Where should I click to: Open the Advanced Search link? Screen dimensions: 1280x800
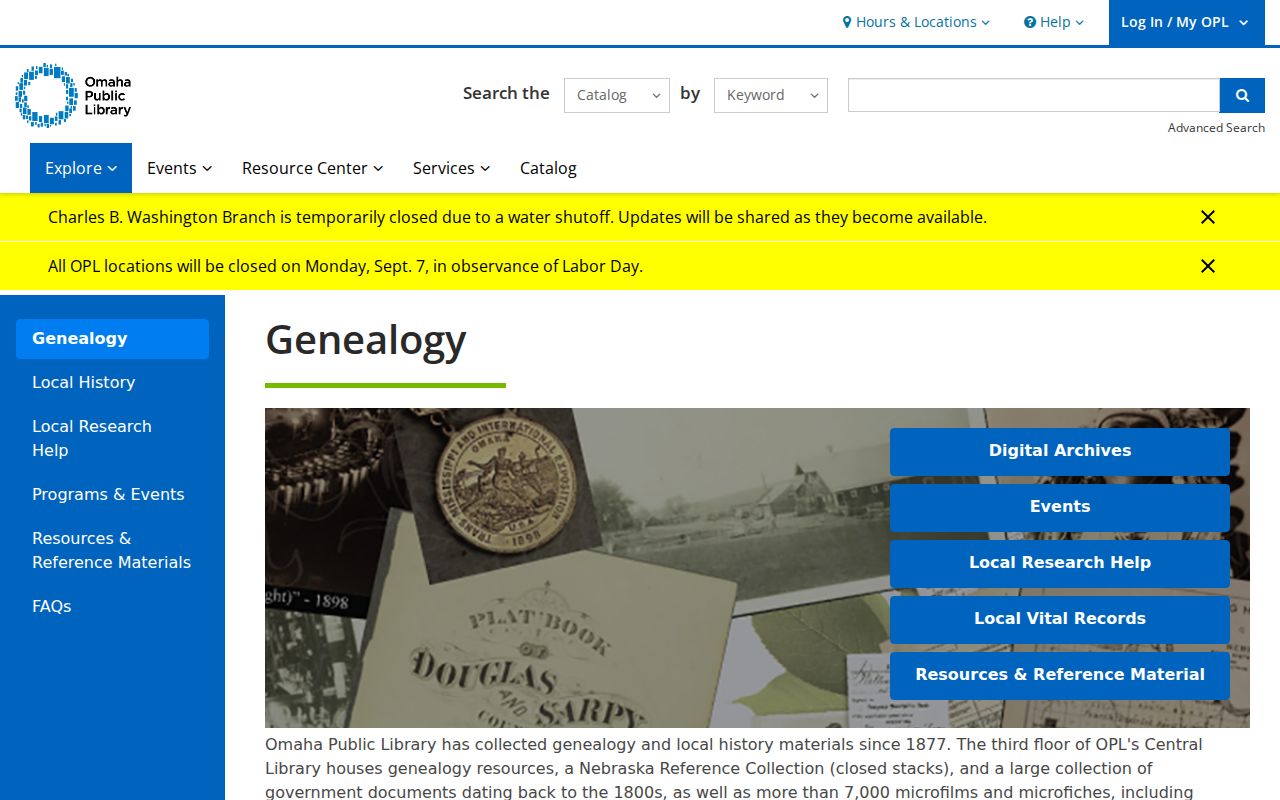tap(1216, 128)
